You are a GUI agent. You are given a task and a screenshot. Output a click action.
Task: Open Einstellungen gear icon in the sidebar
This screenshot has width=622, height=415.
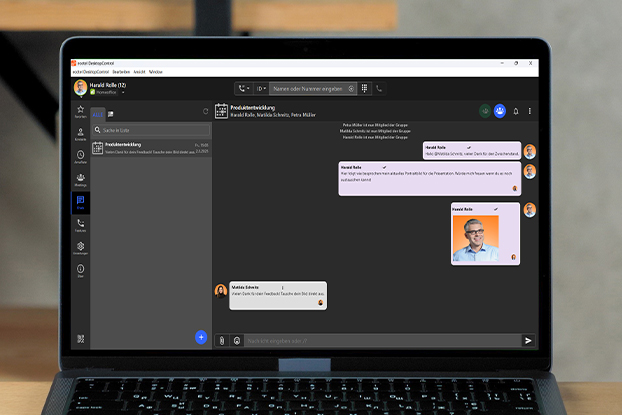[80, 247]
